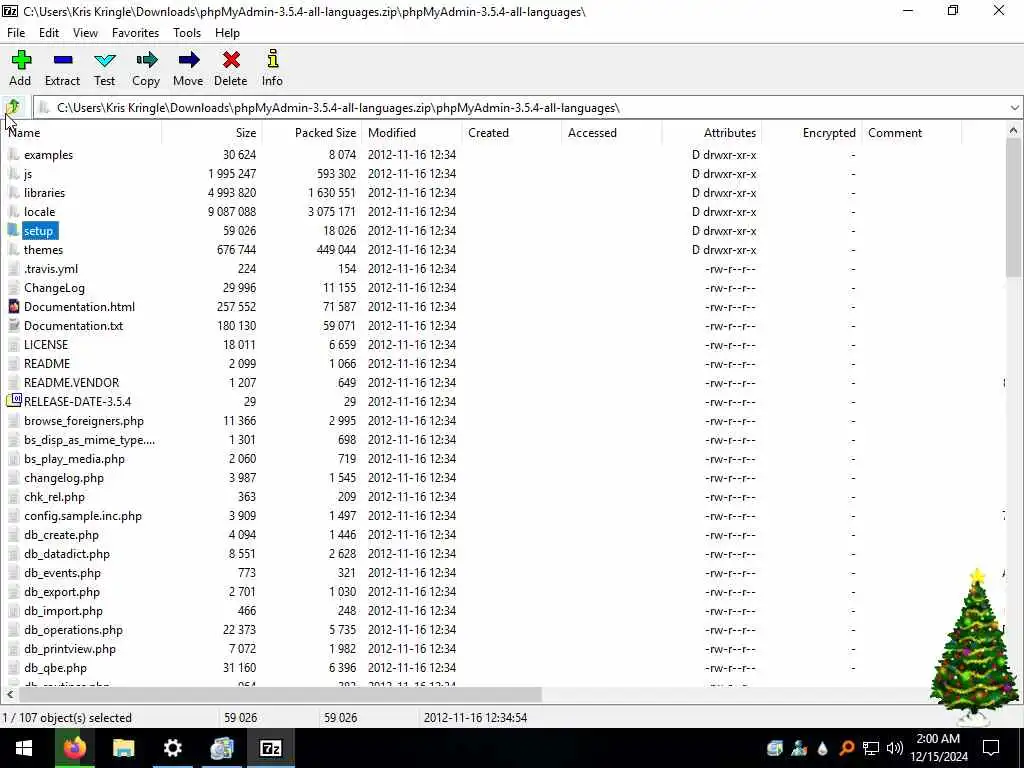The height and width of the screenshot is (768, 1024).
Task: Select chk_rel.php
Action: tap(54, 496)
